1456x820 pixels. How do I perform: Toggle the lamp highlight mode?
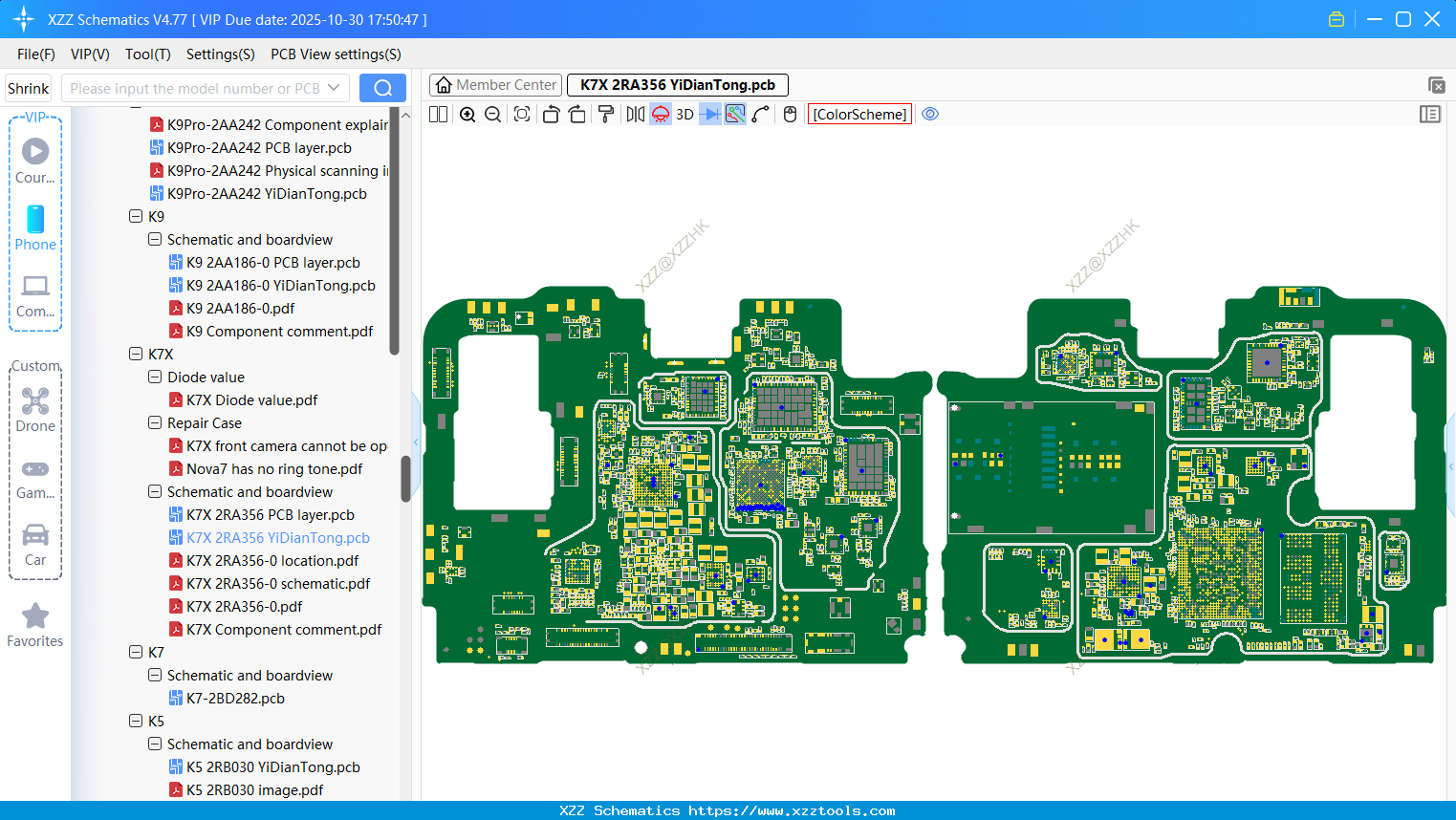click(661, 114)
